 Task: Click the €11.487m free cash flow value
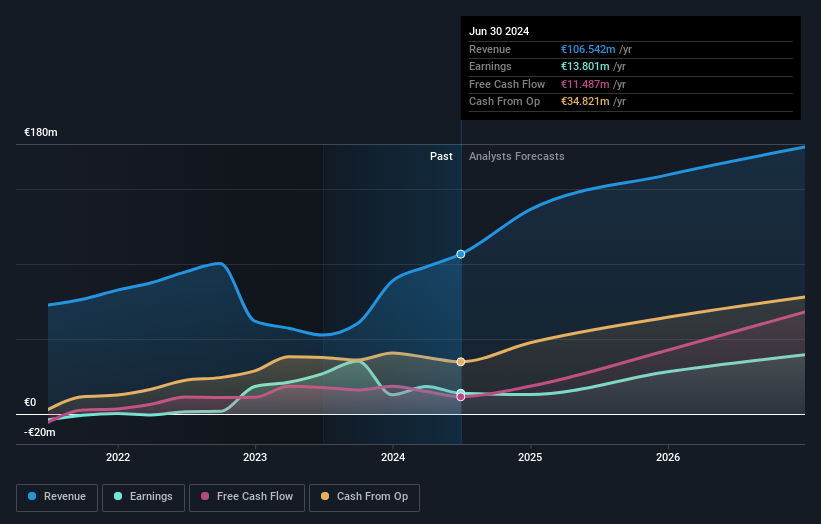[x=585, y=84]
